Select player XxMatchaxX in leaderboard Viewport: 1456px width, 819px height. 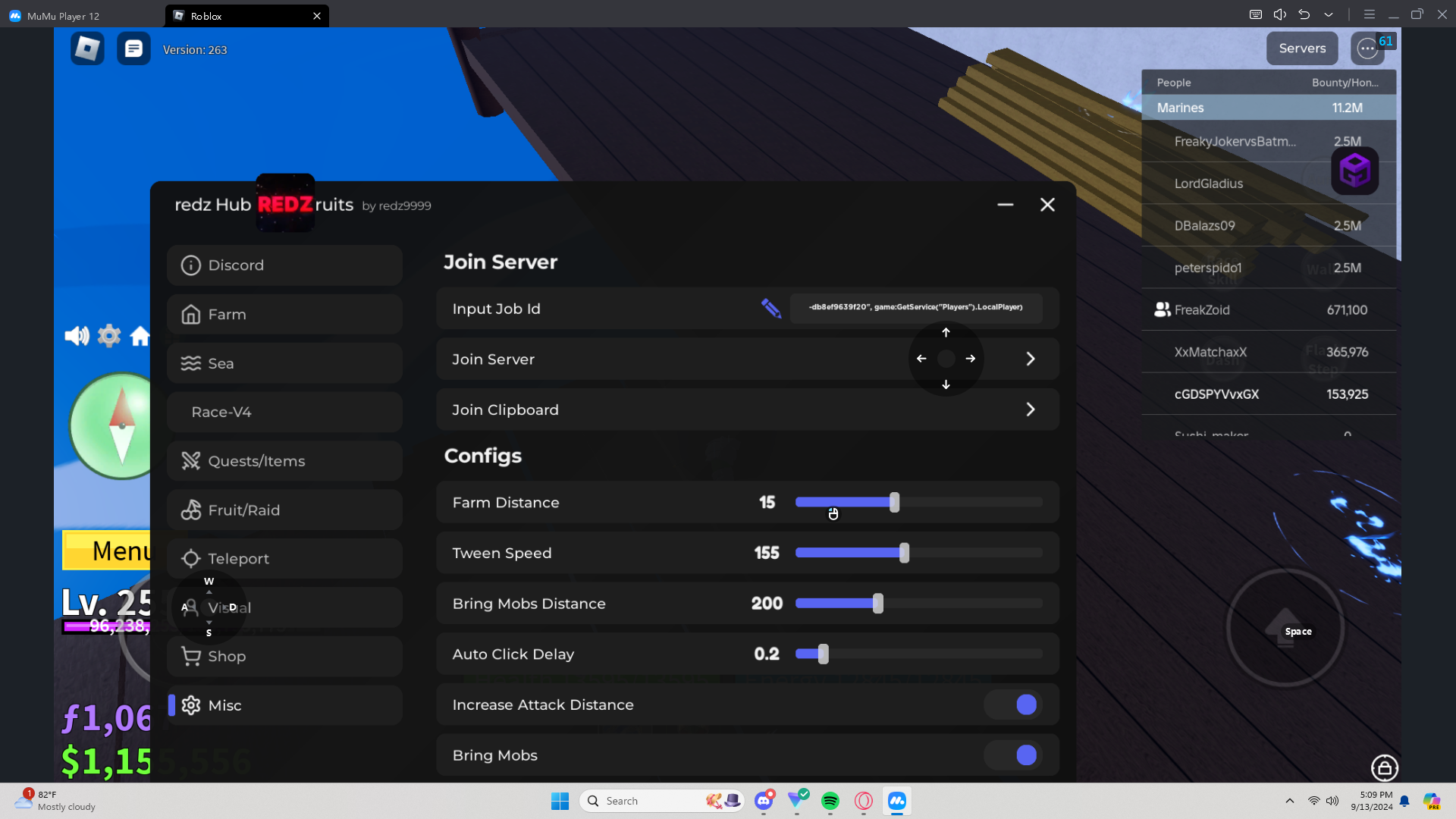[1269, 352]
